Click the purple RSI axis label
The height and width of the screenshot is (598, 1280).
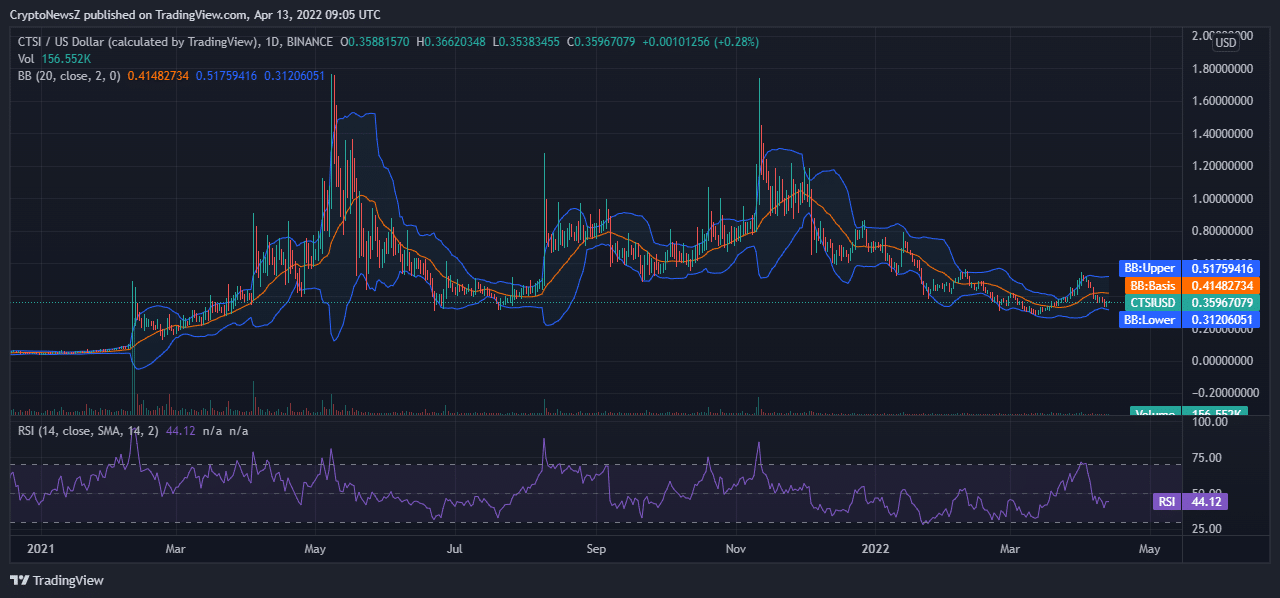click(x=1164, y=502)
